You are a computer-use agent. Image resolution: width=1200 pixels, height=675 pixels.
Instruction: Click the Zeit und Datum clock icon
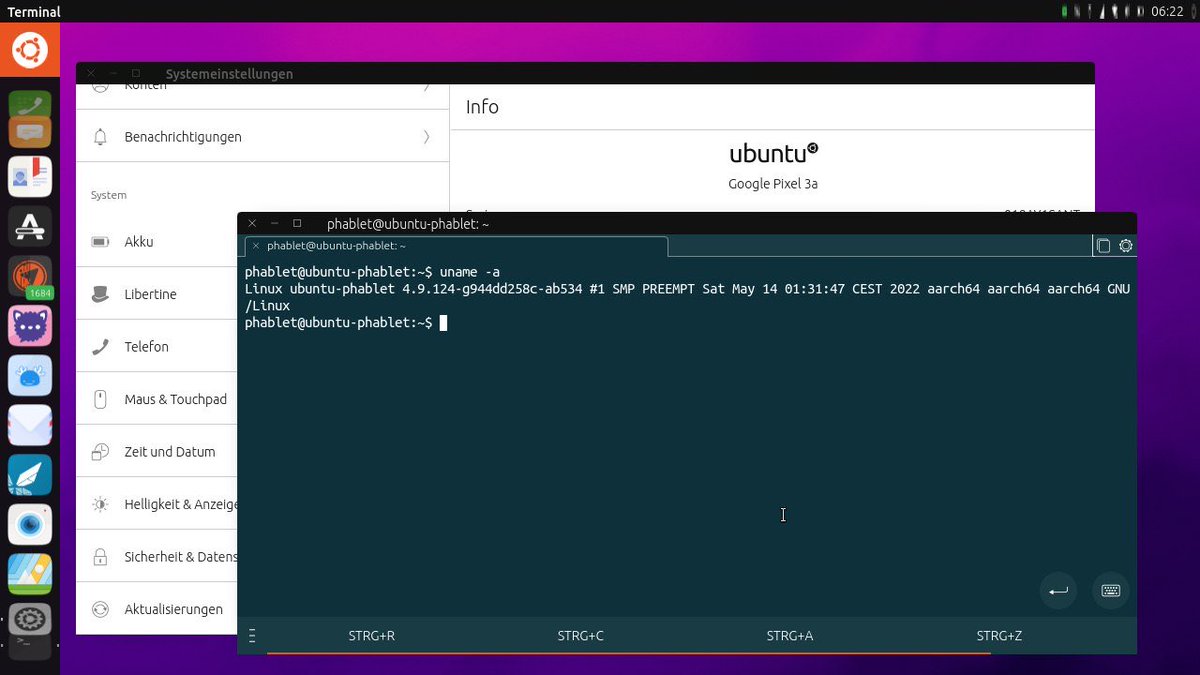tap(100, 452)
